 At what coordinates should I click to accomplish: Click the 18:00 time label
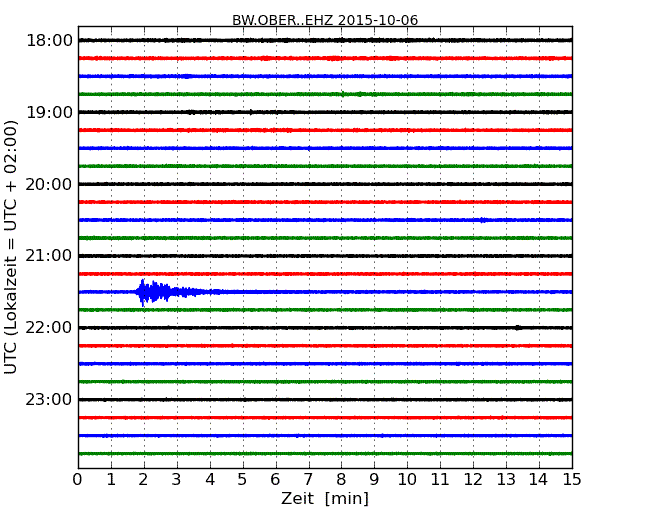[49, 41]
